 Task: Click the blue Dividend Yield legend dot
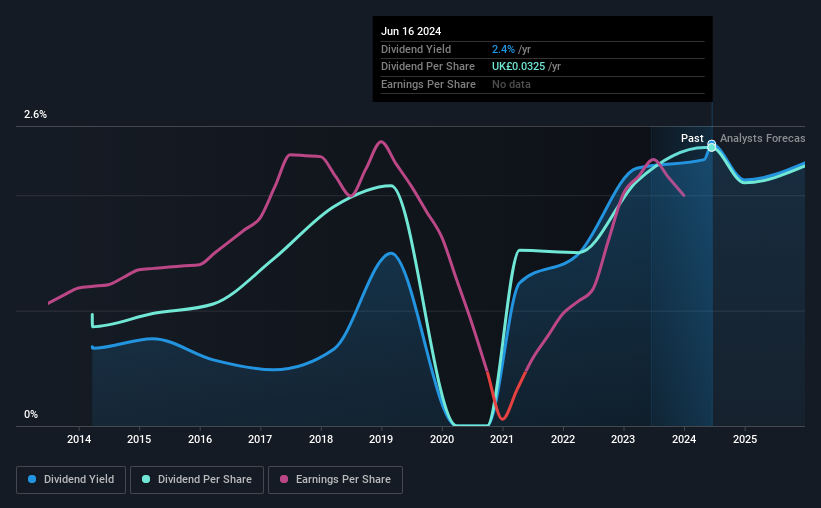click(x=32, y=479)
